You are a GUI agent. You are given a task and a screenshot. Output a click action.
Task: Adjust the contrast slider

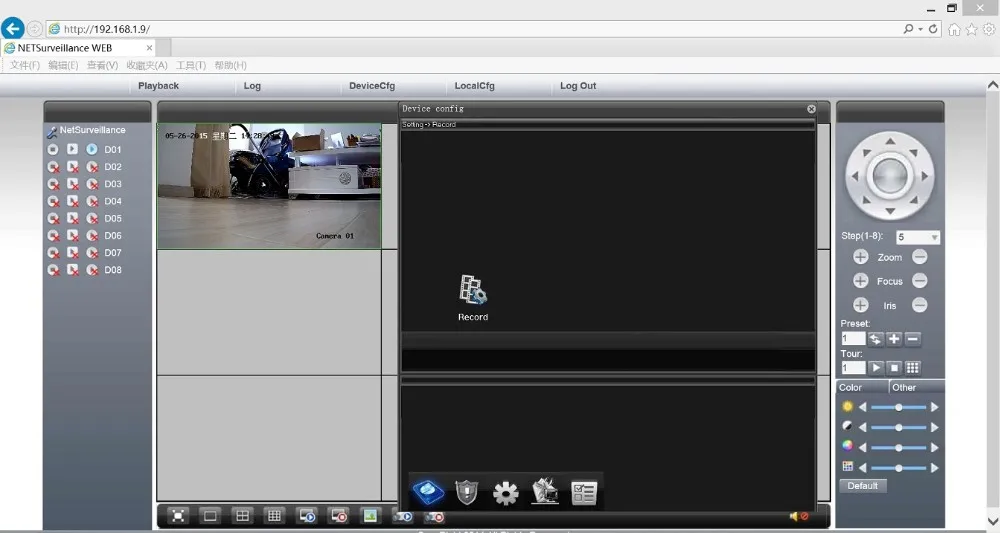click(x=899, y=428)
